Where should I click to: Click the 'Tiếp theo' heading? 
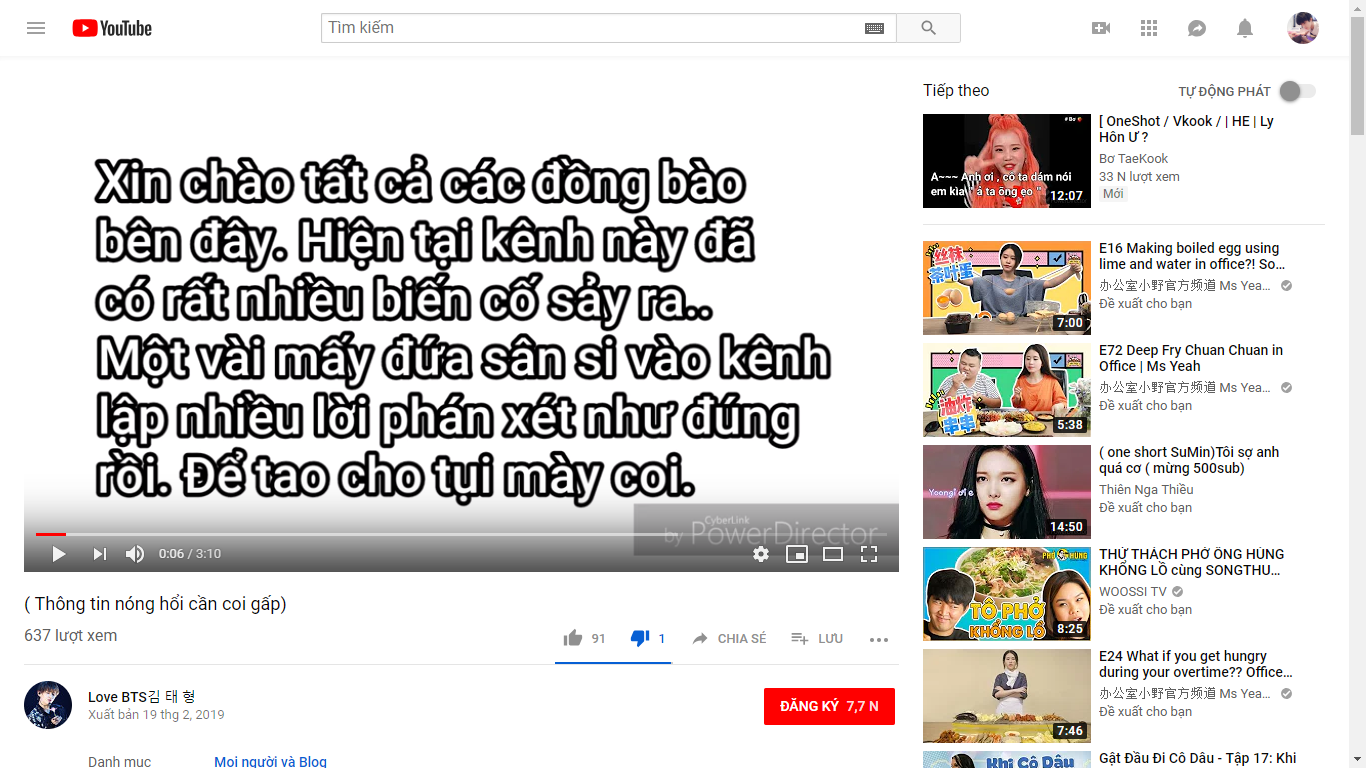[x=956, y=91]
